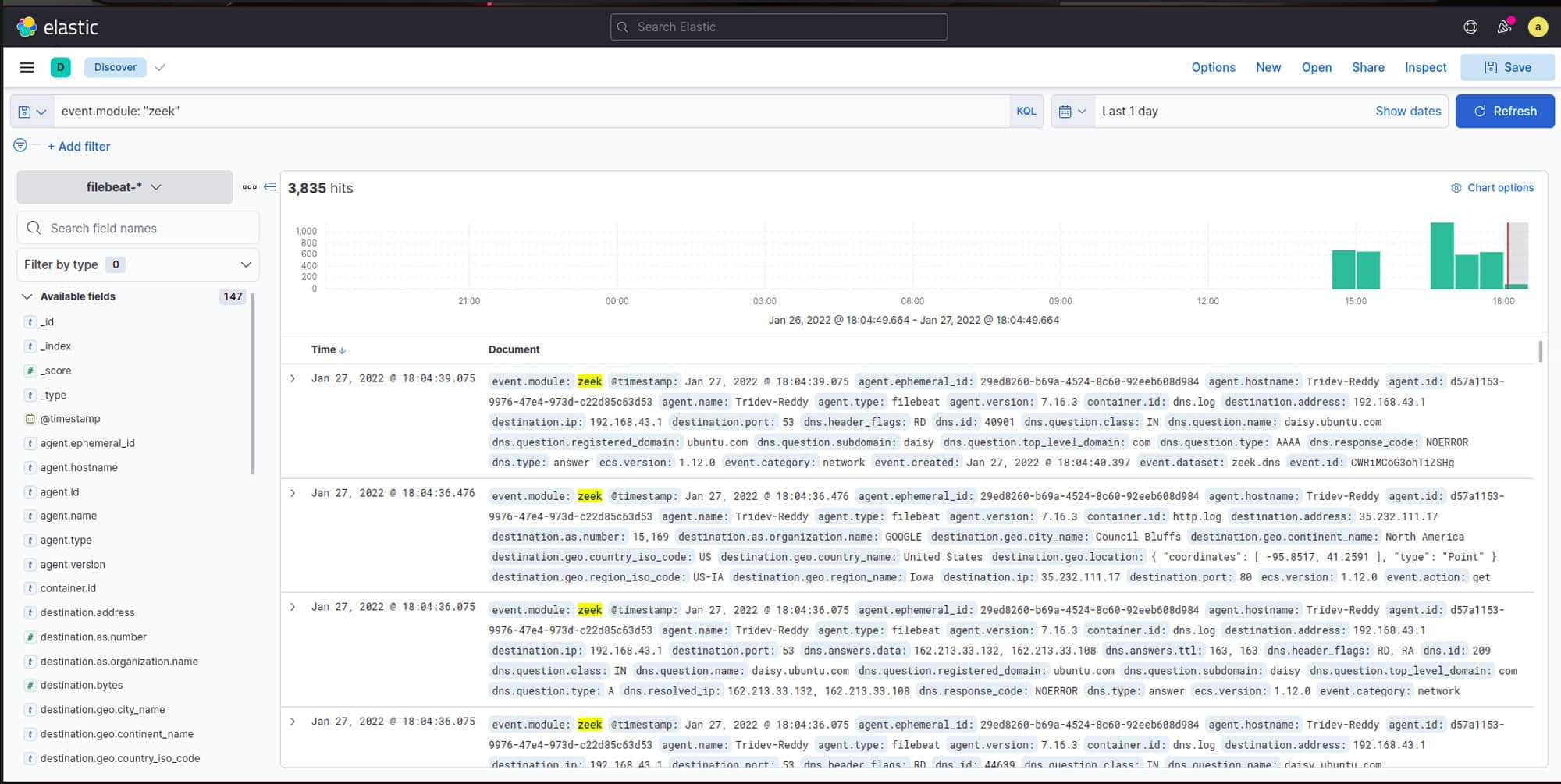Open the saved query menu
The height and width of the screenshot is (784, 1561).
(32, 112)
